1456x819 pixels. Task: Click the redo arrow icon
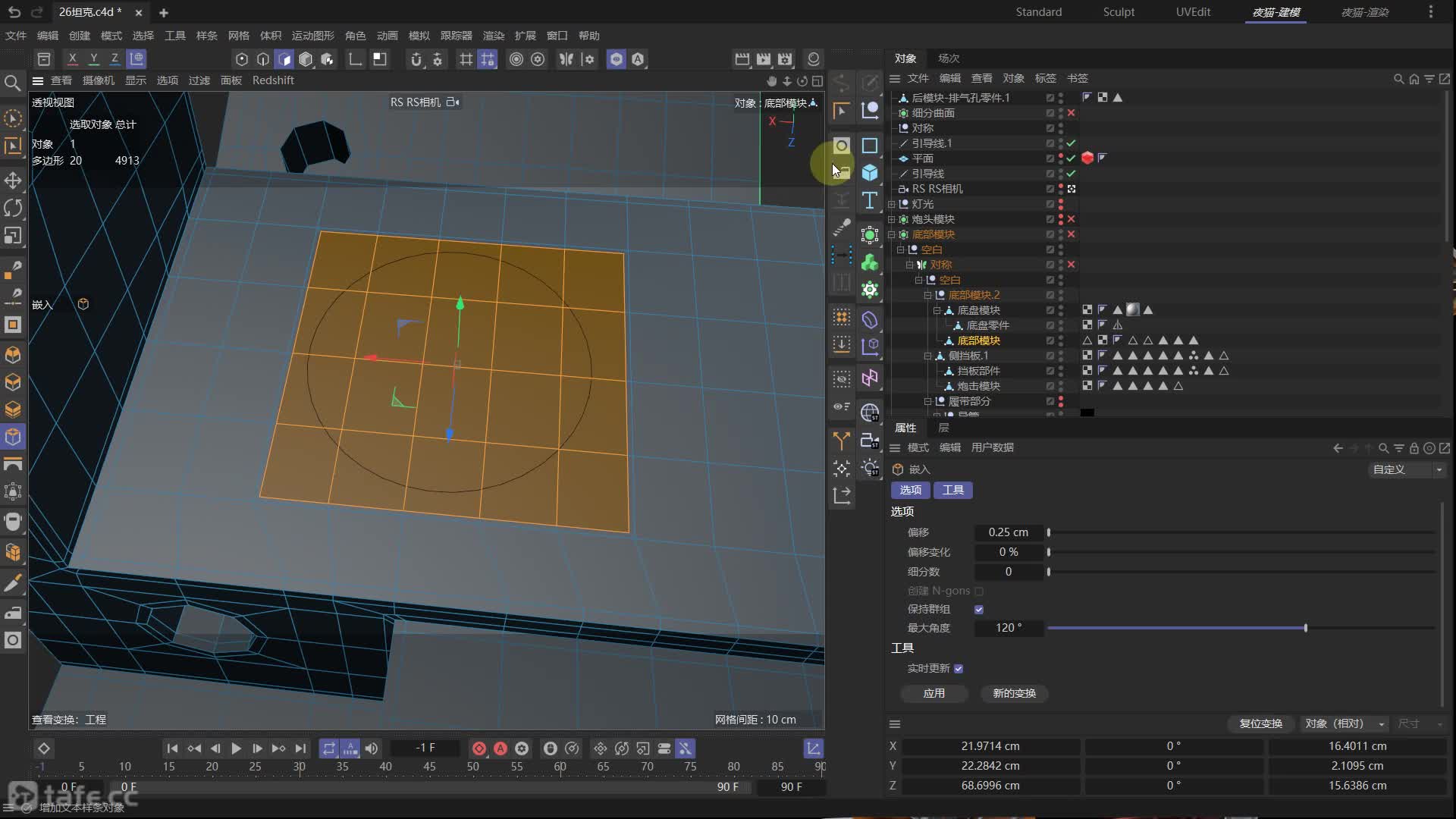(x=36, y=12)
